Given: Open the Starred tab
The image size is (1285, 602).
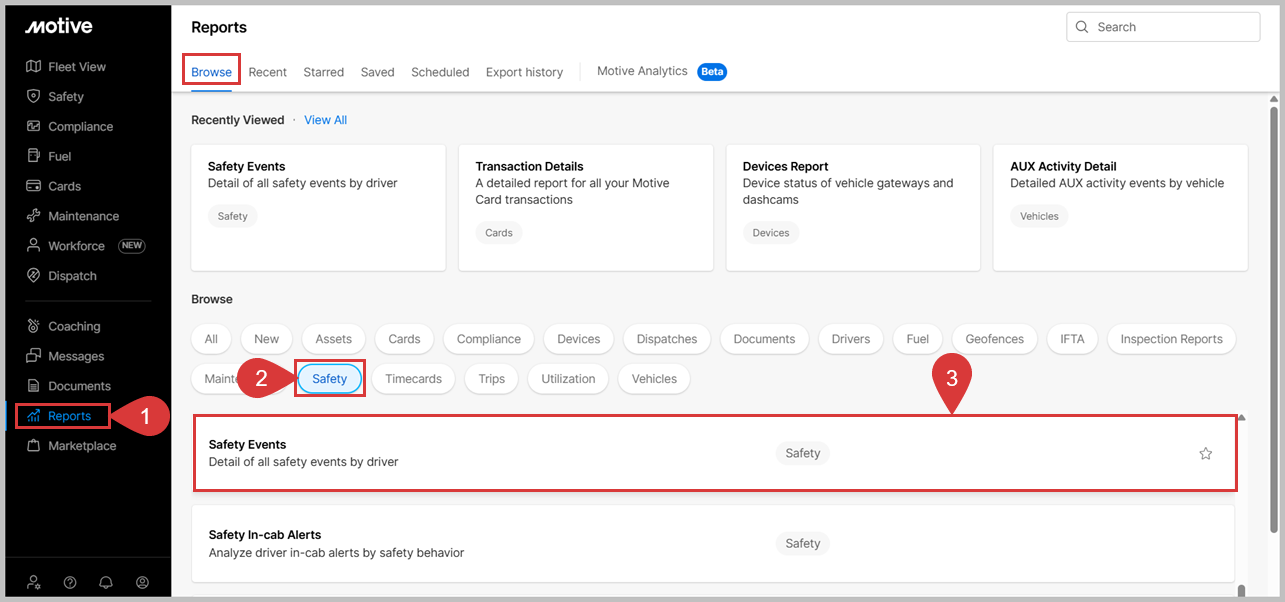Looking at the screenshot, I should [x=324, y=72].
